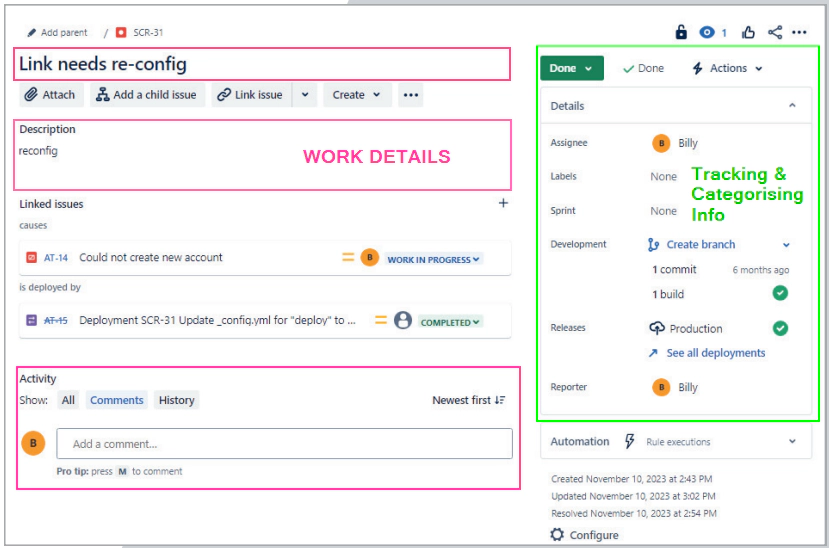Click the Link issue button

(252, 95)
